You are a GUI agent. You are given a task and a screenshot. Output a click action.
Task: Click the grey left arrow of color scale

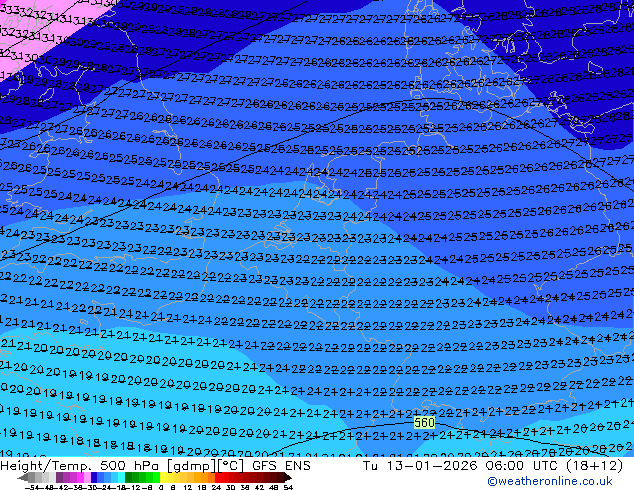pos(23,477)
